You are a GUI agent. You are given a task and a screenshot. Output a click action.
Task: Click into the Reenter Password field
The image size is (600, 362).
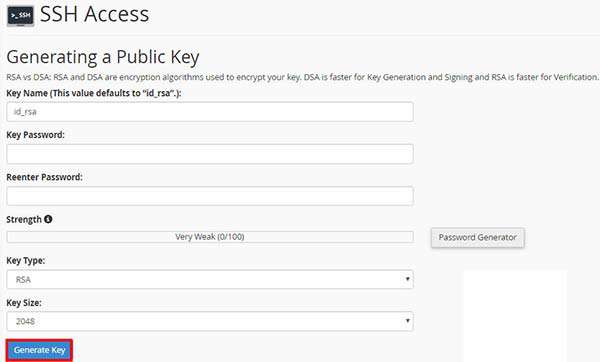click(210, 196)
